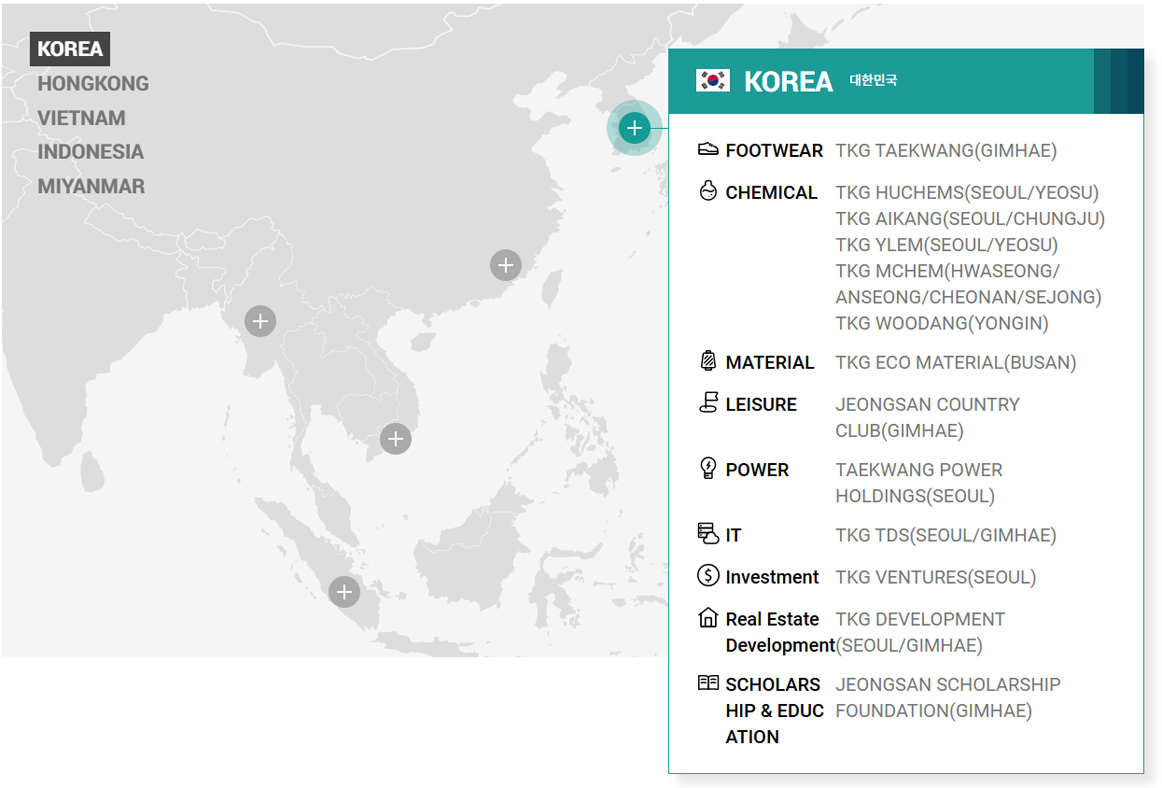Click the investment dollar coin icon
This screenshot has width=1162, height=788.
click(x=708, y=576)
